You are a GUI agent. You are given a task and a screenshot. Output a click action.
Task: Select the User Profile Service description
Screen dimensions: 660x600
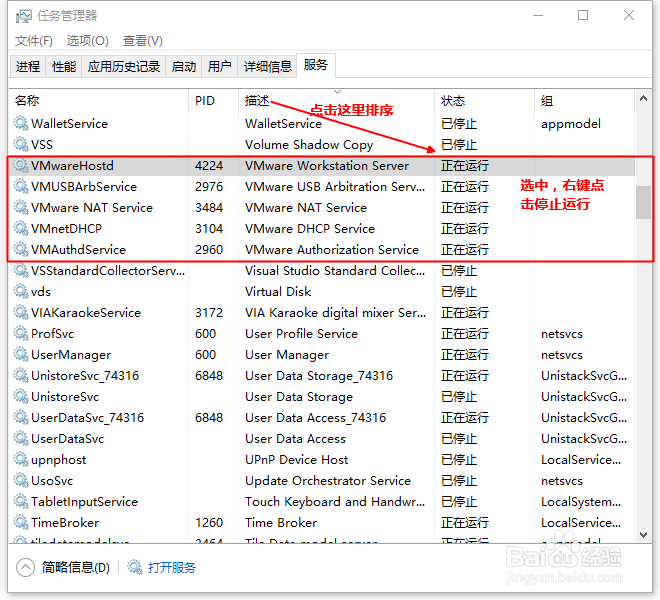301,334
